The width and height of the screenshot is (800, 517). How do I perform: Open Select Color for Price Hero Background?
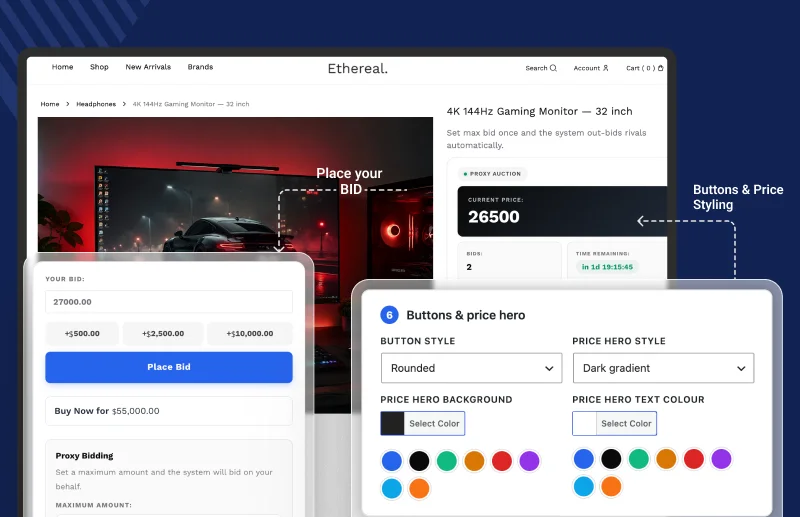click(422, 424)
